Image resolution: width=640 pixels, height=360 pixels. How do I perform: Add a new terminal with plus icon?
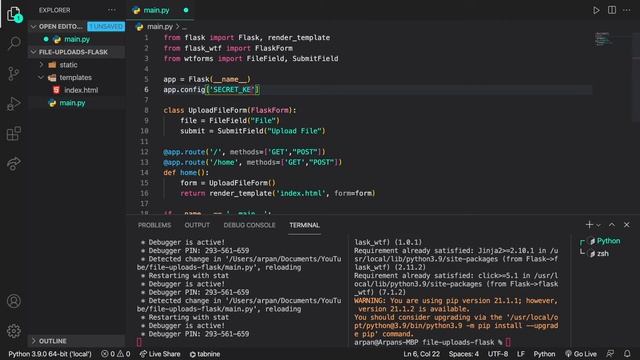(x=589, y=225)
